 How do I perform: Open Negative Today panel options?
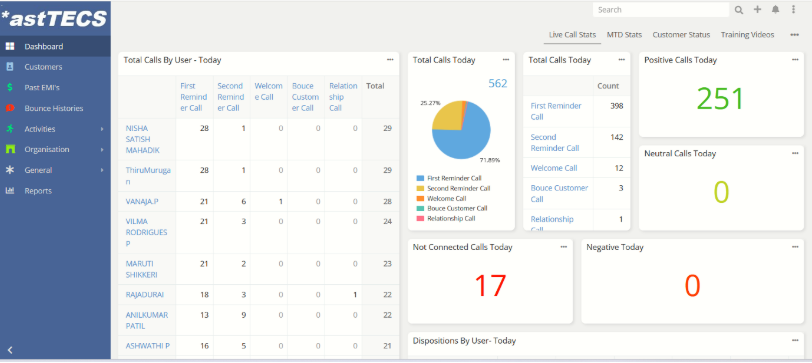[x=795, y=247]
